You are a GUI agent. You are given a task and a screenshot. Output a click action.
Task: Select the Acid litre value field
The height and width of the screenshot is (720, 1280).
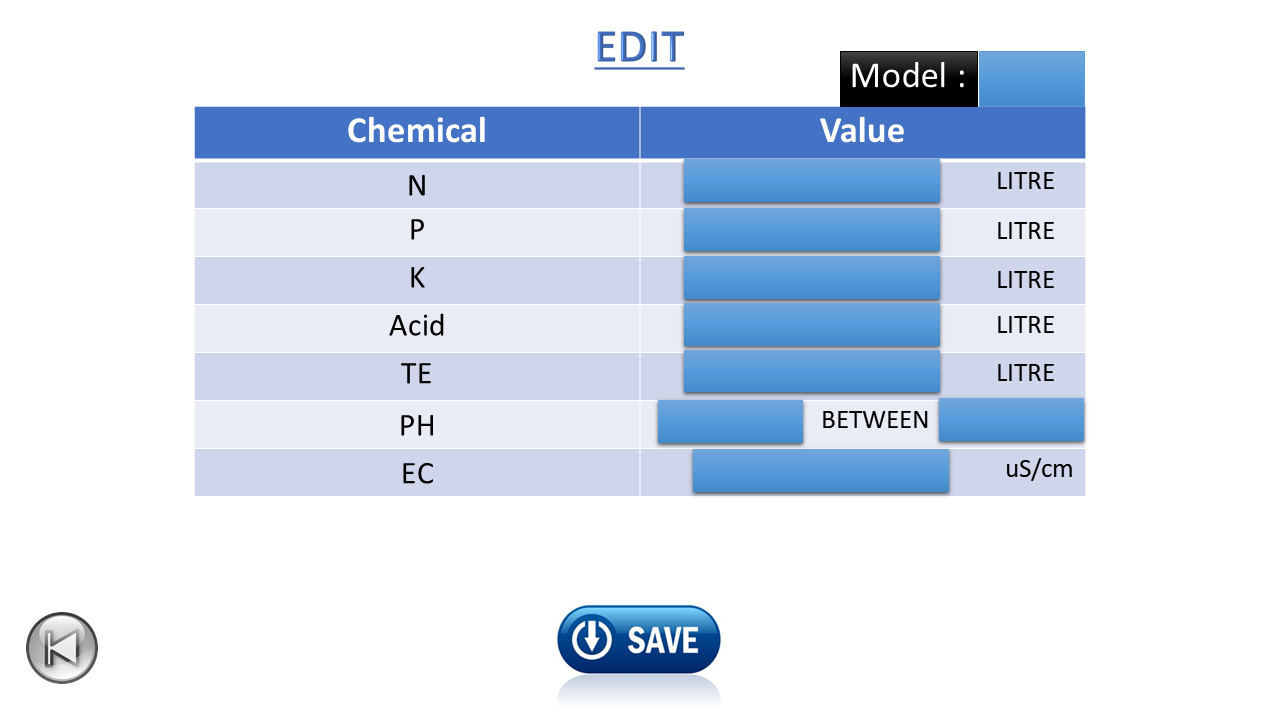pos(812,325)
